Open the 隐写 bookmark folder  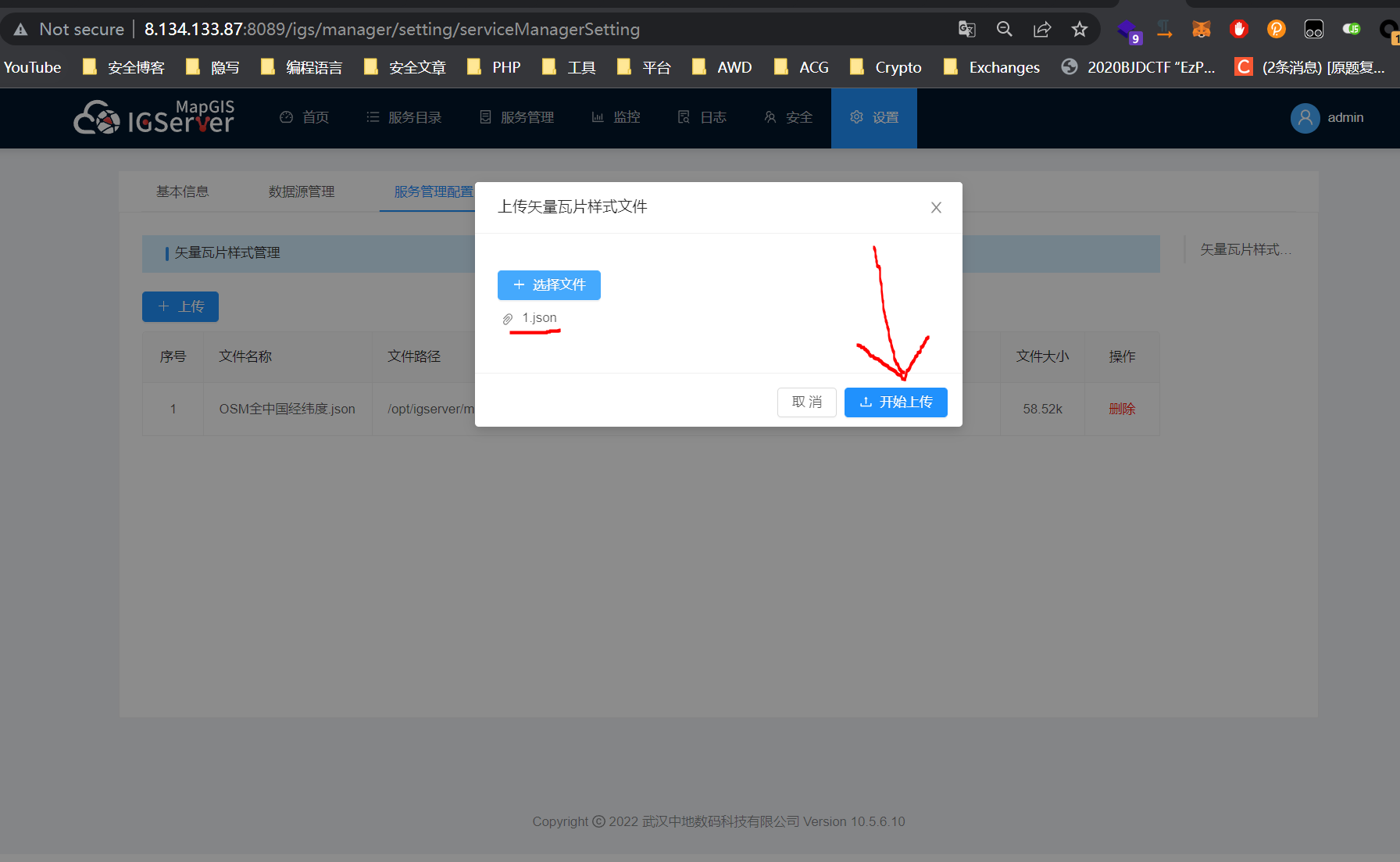212,67
